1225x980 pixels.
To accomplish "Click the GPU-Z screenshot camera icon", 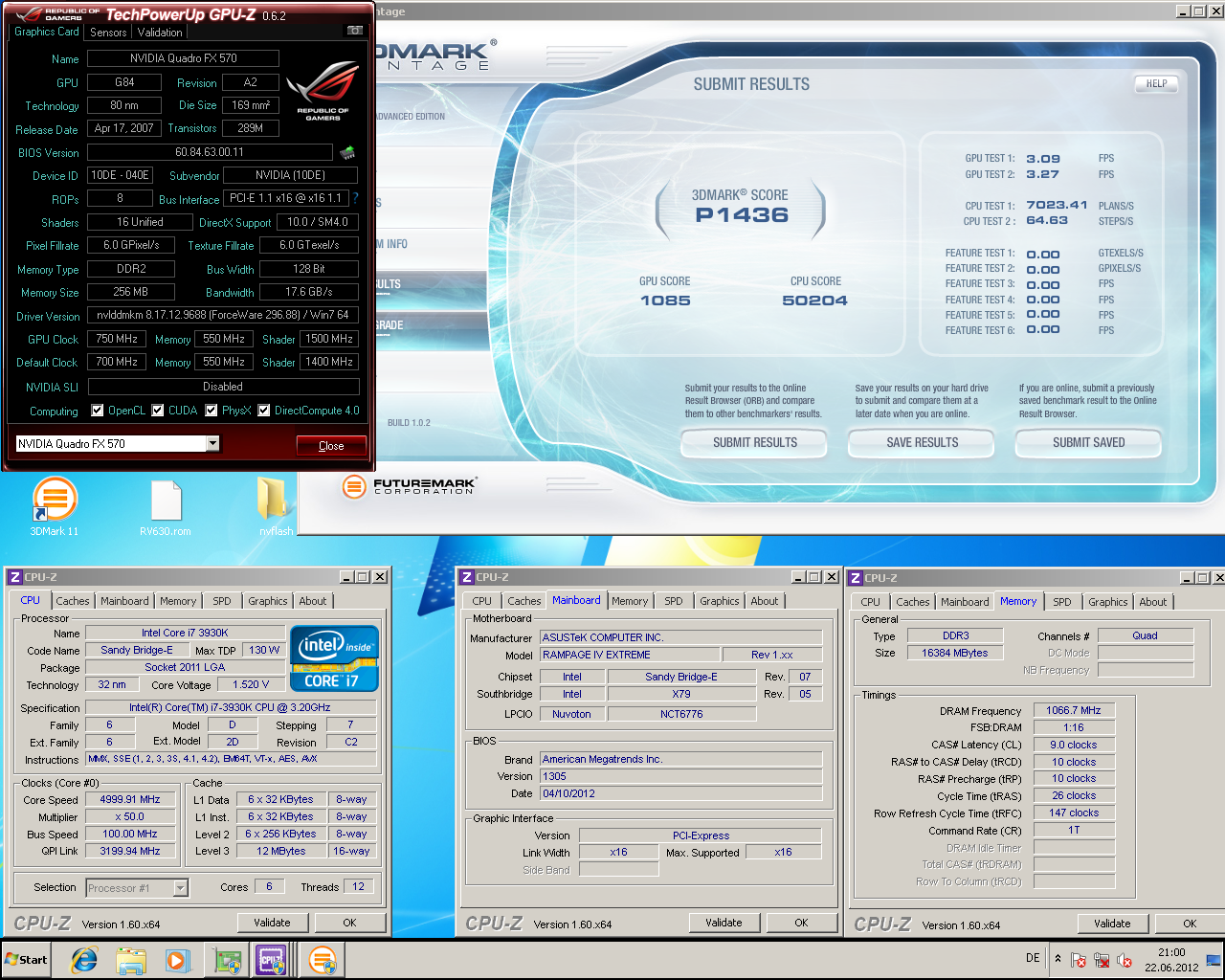I will (354, 31).
